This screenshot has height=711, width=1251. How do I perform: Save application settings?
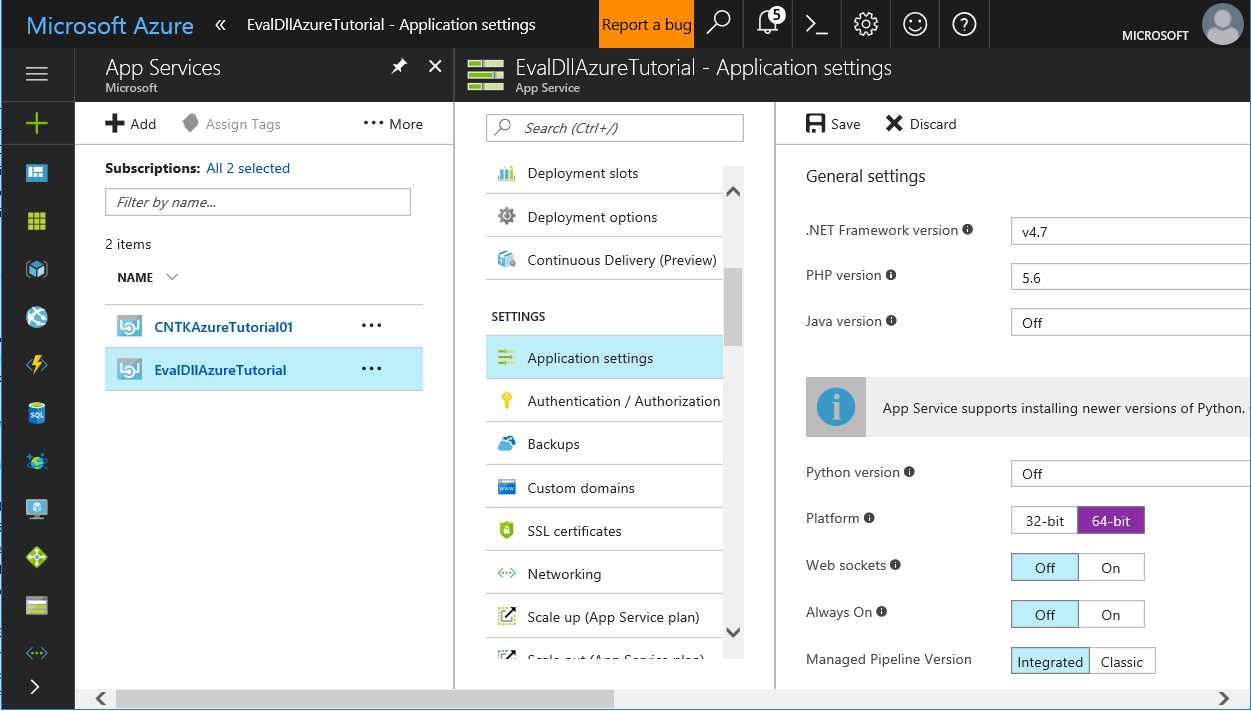833,124
